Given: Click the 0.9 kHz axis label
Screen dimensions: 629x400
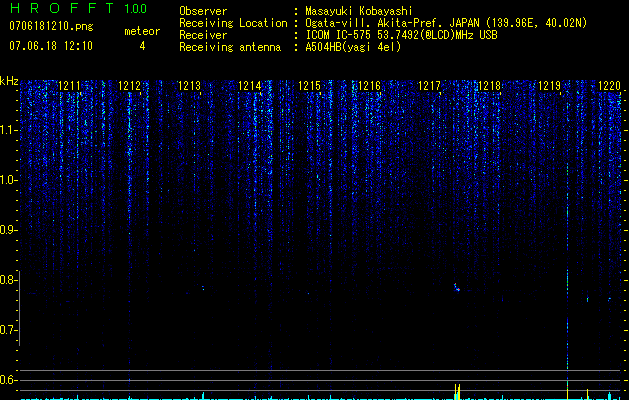Looking at the screenshot, I should tap(8, 230).
